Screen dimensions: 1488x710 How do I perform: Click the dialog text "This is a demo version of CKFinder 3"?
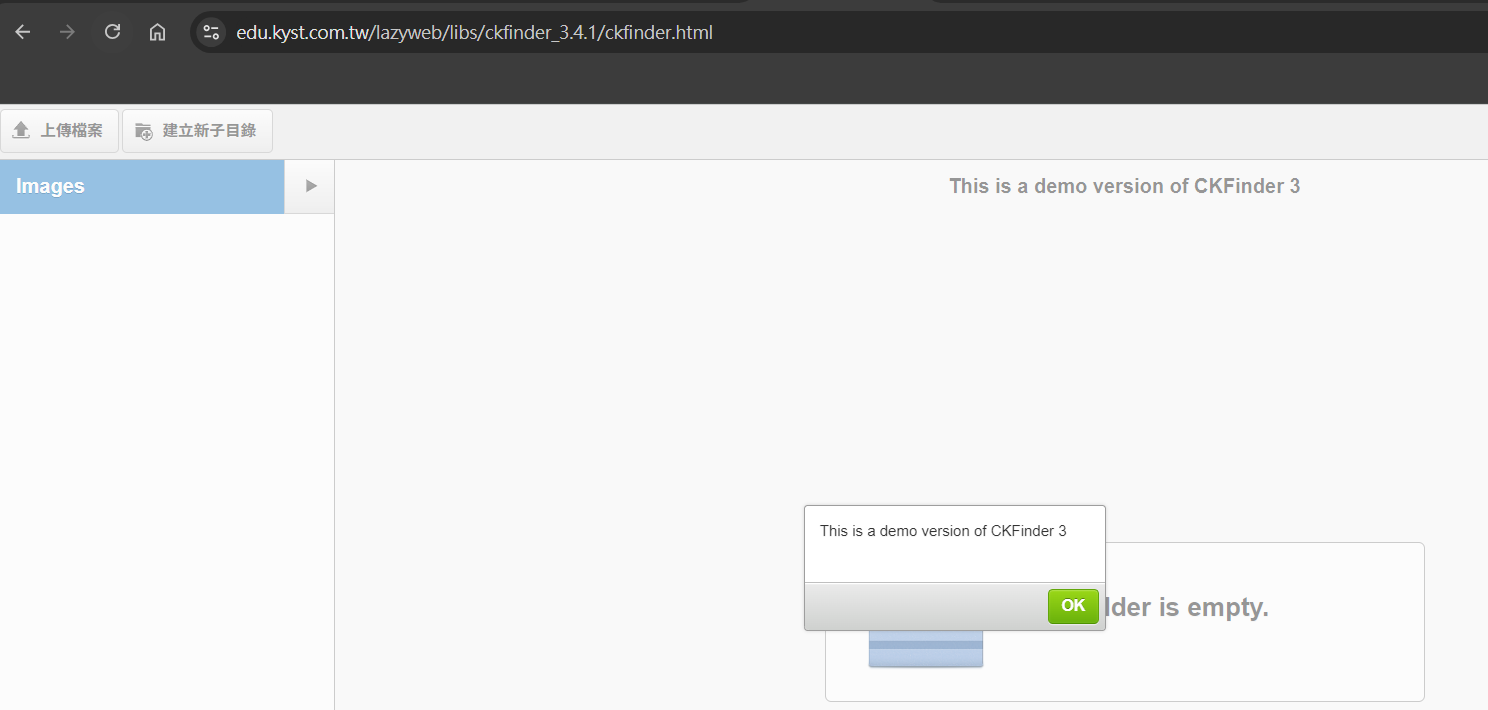click(x=943, y=531)
